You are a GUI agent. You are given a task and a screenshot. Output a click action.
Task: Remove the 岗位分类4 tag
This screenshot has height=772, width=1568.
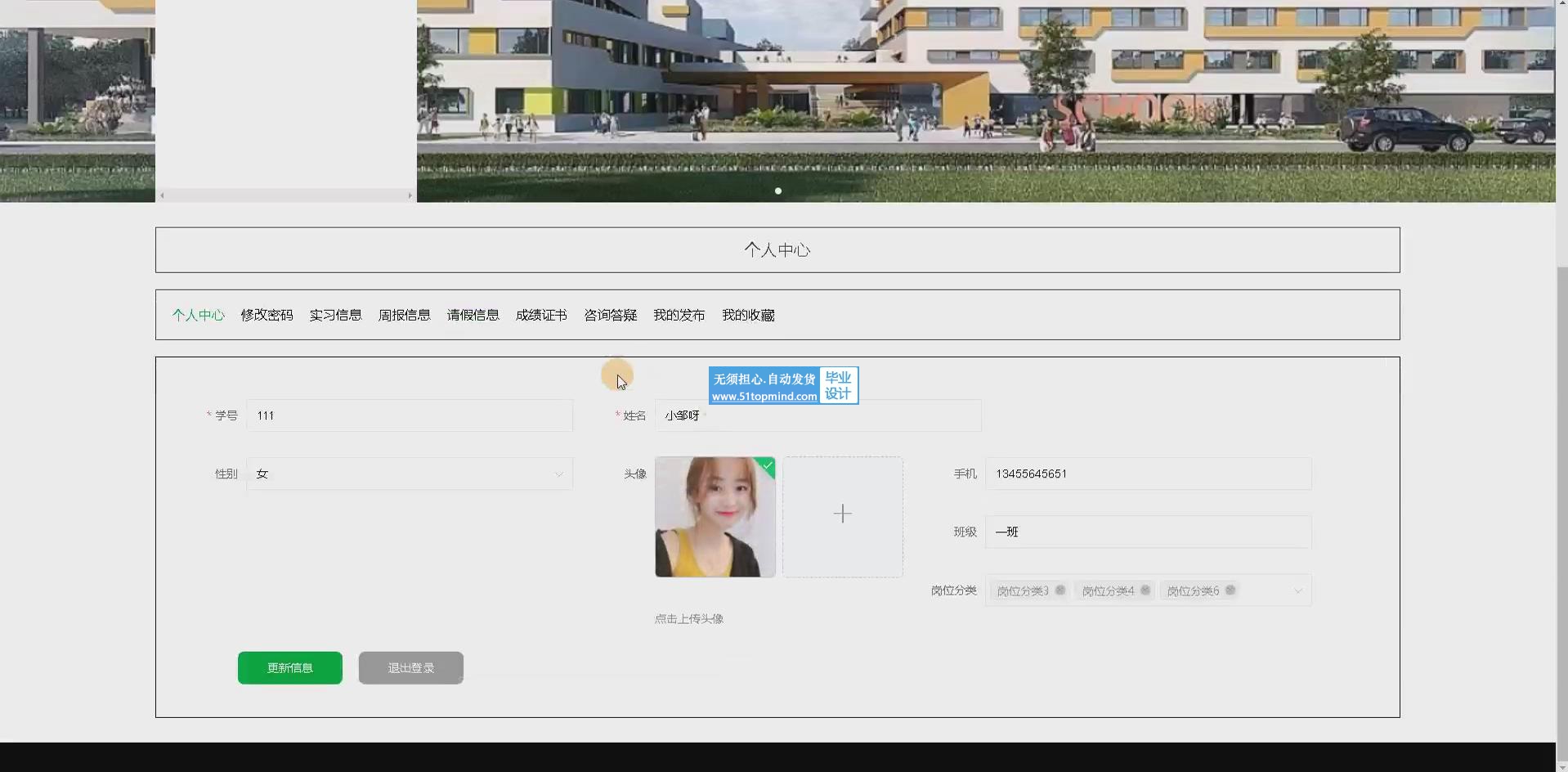[x=1145, y=590]
